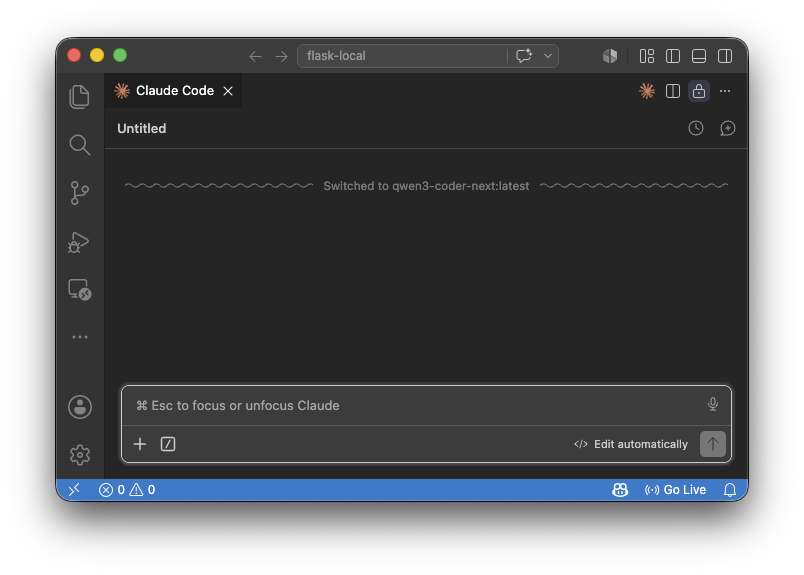
Task: Click the microphone voice input icon
Action: click(713, 404)
